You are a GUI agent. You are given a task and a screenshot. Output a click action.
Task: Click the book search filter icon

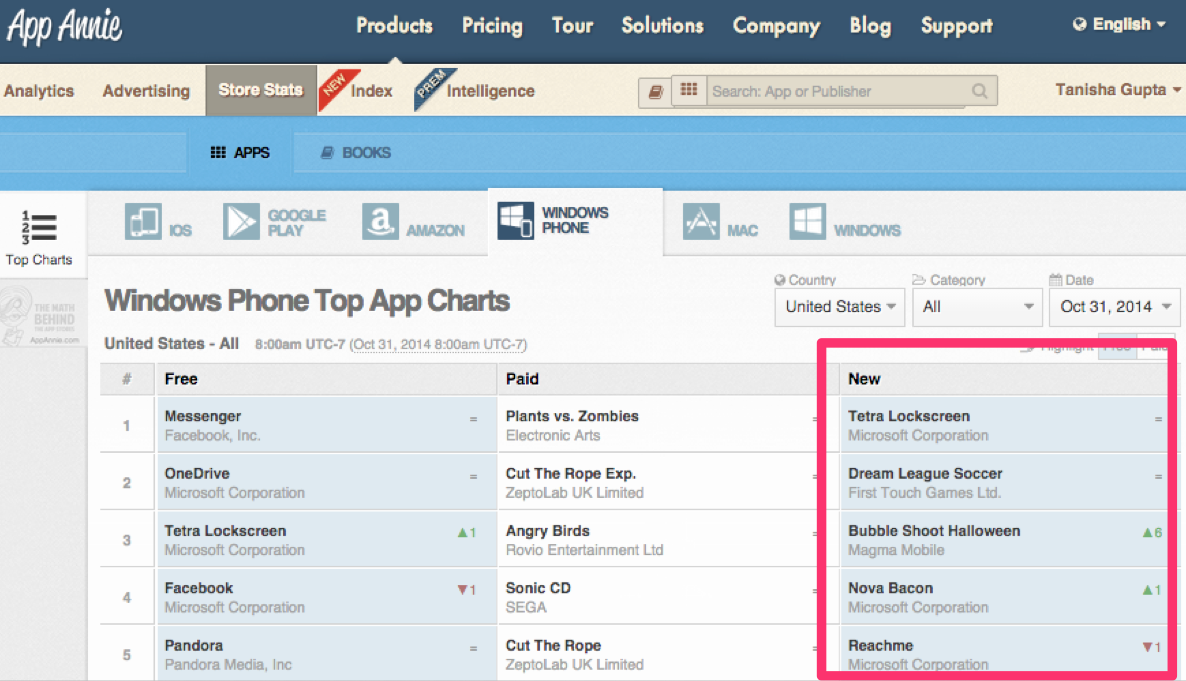pyautogui.click(x=655, y=92)
